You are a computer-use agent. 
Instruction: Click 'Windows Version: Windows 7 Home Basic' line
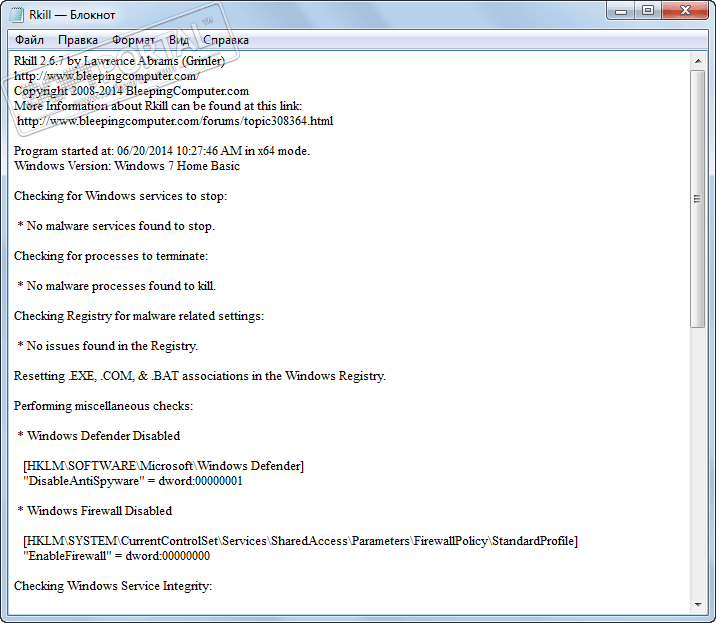pos(126,166)
